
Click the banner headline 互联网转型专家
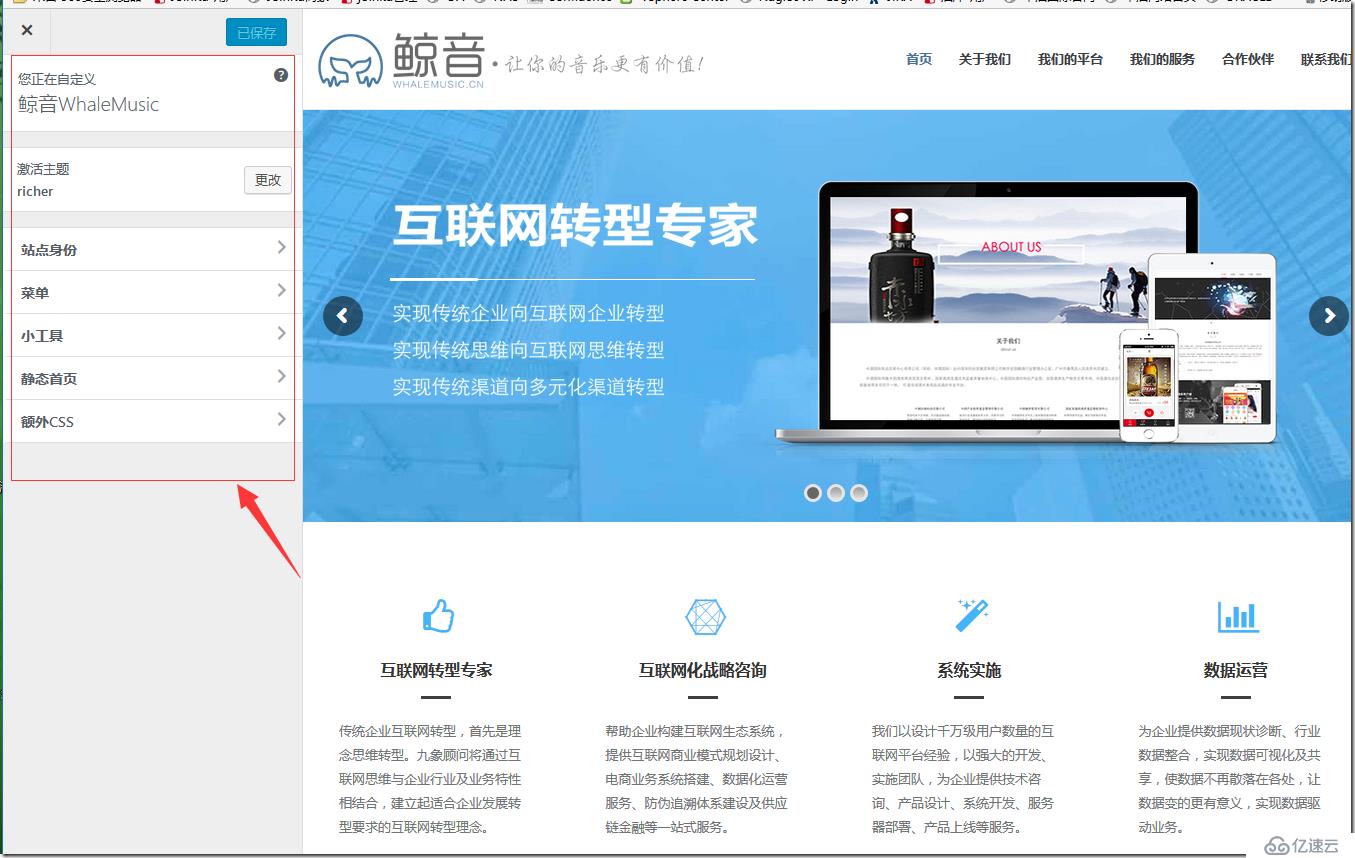tap(575, 226)
